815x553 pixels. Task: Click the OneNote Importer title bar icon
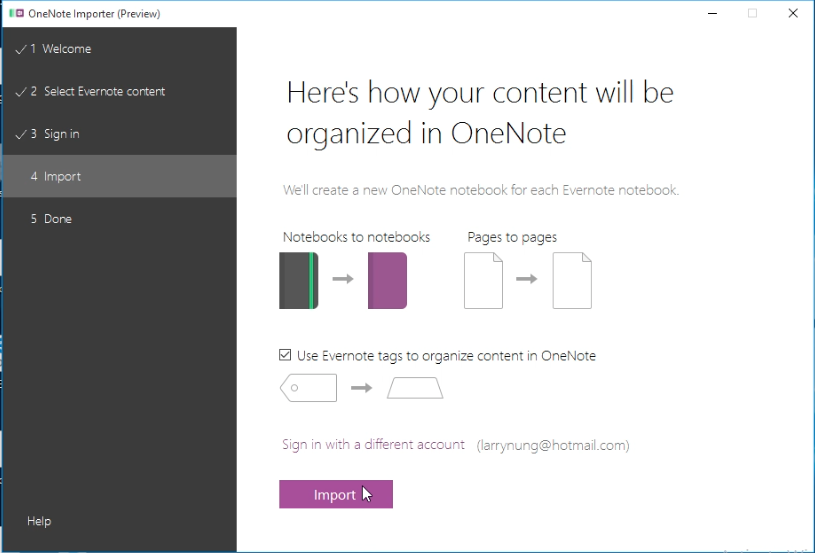[x=16, y=13]
